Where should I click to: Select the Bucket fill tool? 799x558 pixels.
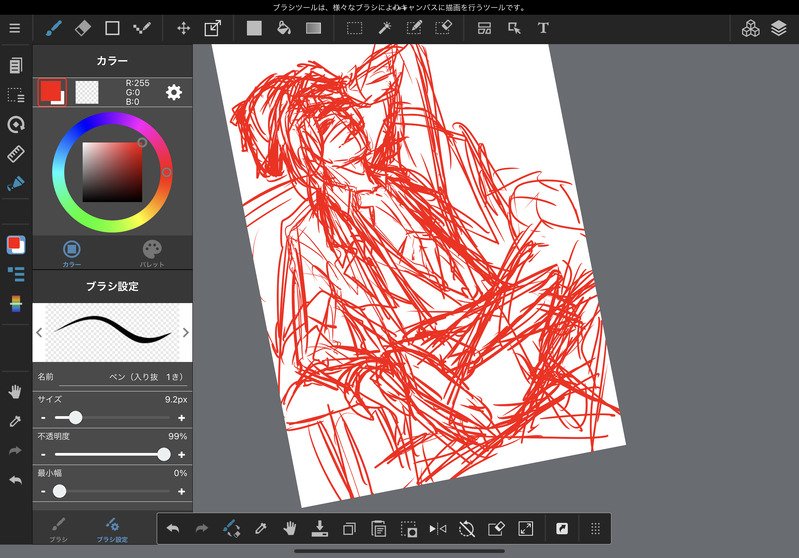(x=283, y=28)
